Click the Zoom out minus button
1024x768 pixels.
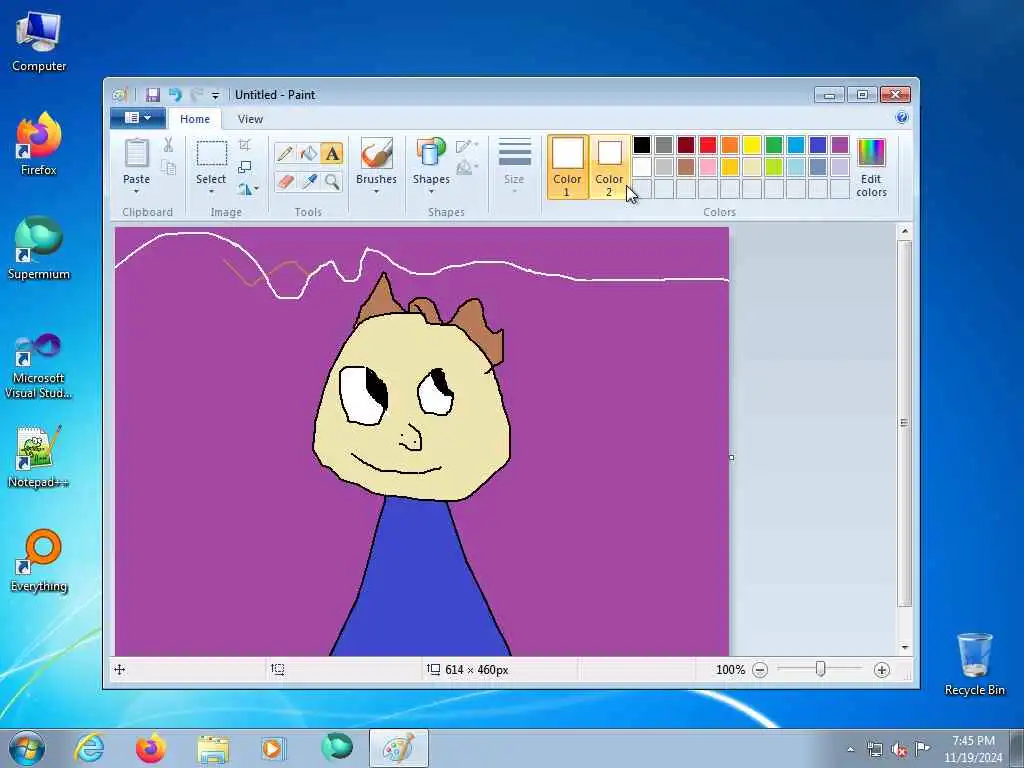pyautogui.click(x=760, y=670)
